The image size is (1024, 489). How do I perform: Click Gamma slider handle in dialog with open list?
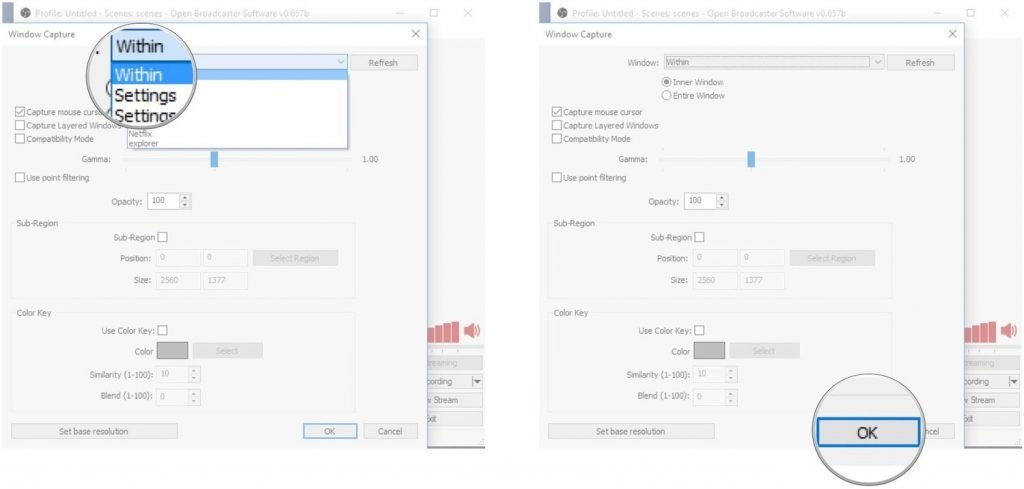point(214,159)
